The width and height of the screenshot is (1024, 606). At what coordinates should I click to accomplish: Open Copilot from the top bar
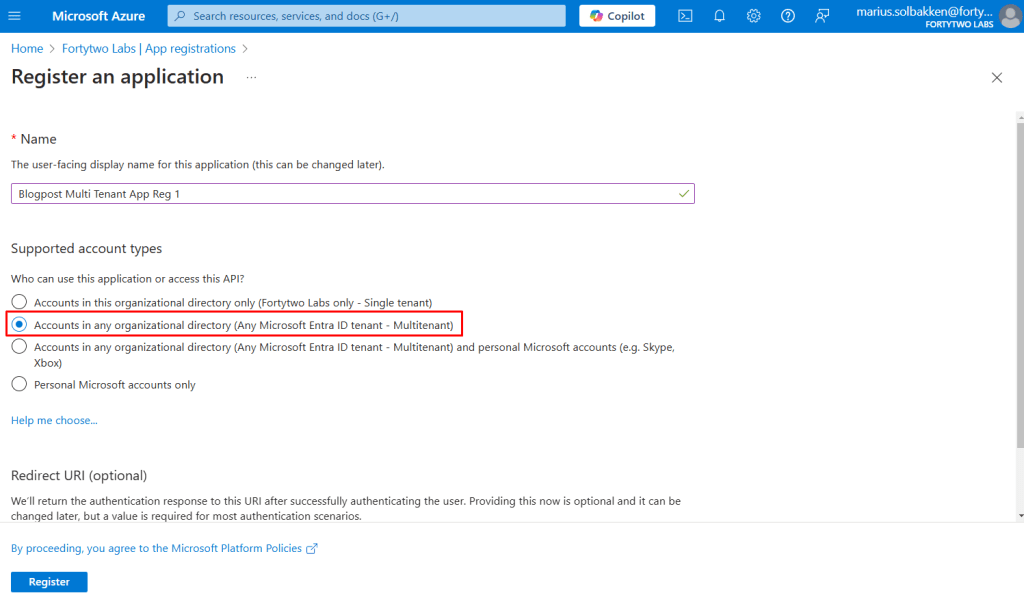pos(617,16)
